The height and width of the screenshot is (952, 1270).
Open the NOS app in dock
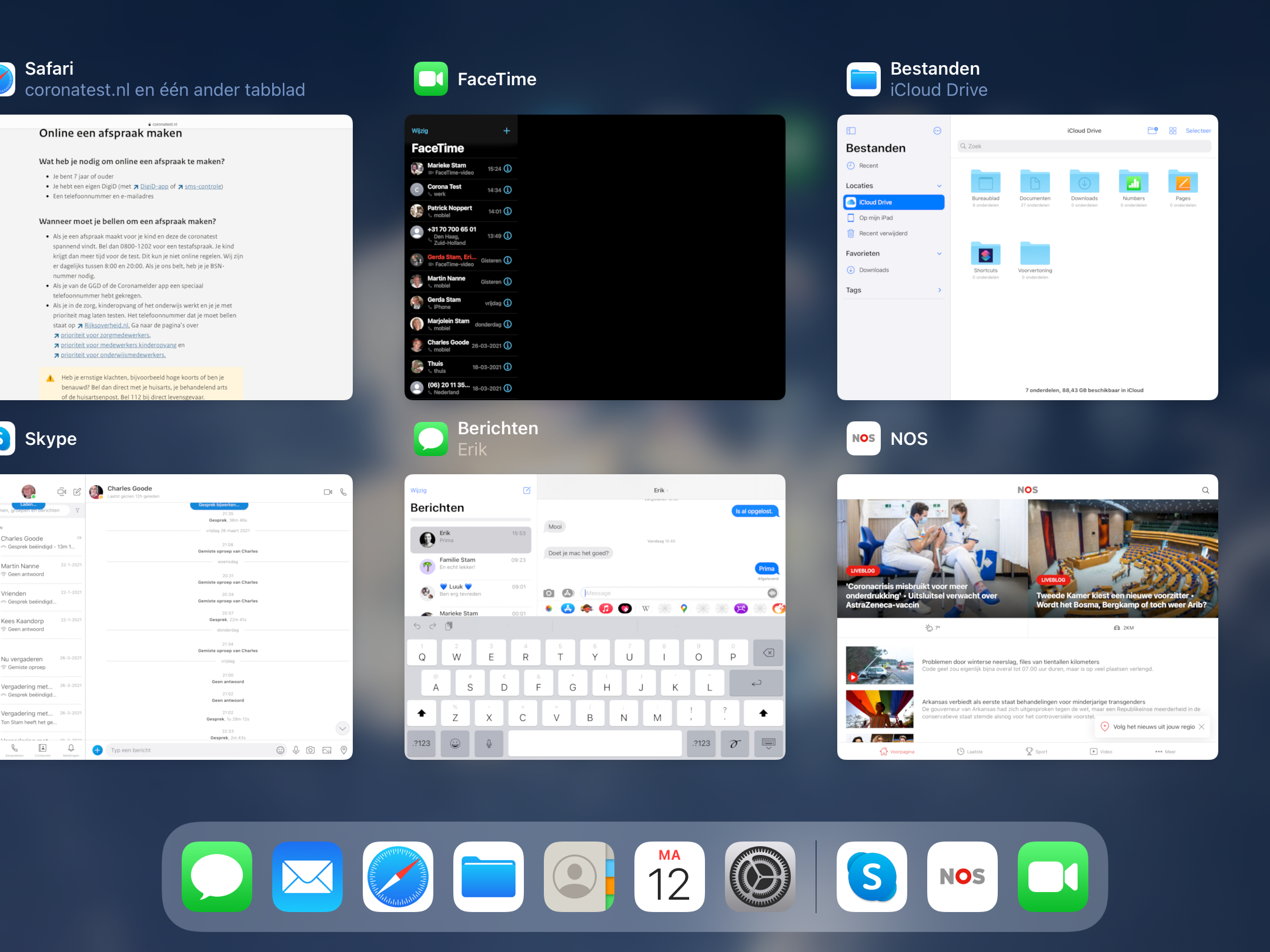962,876
